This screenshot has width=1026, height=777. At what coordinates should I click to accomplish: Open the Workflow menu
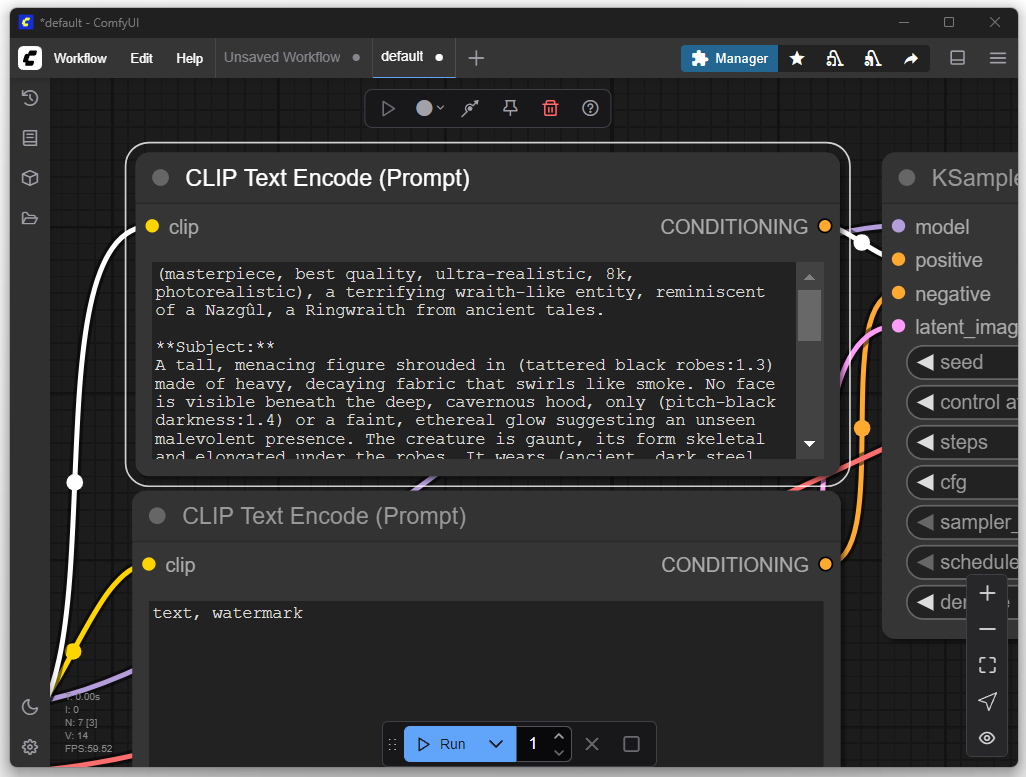(80, 58)
